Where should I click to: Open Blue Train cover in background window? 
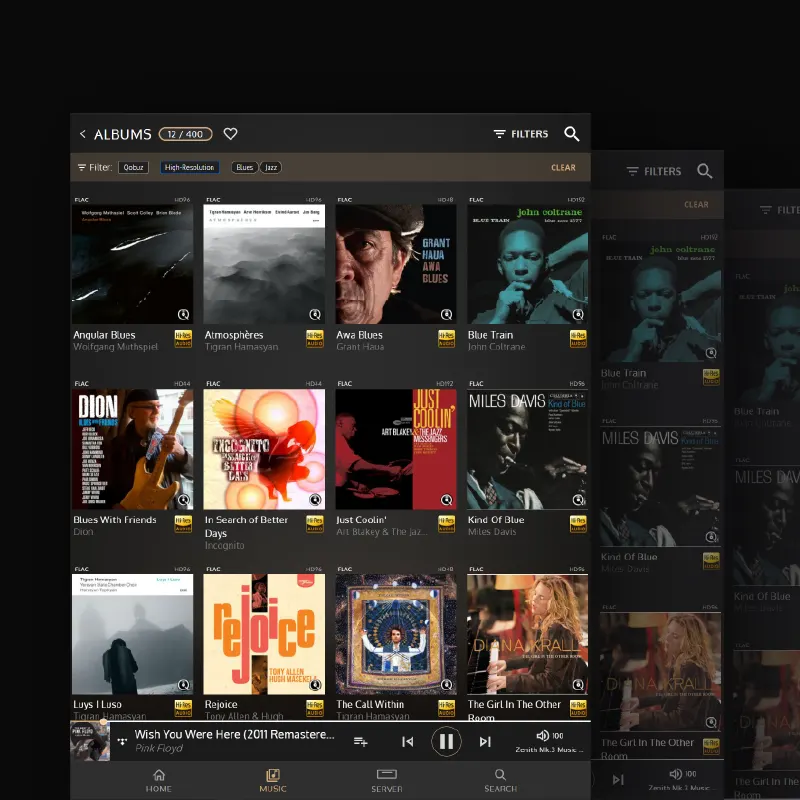[x=660, y=302]
